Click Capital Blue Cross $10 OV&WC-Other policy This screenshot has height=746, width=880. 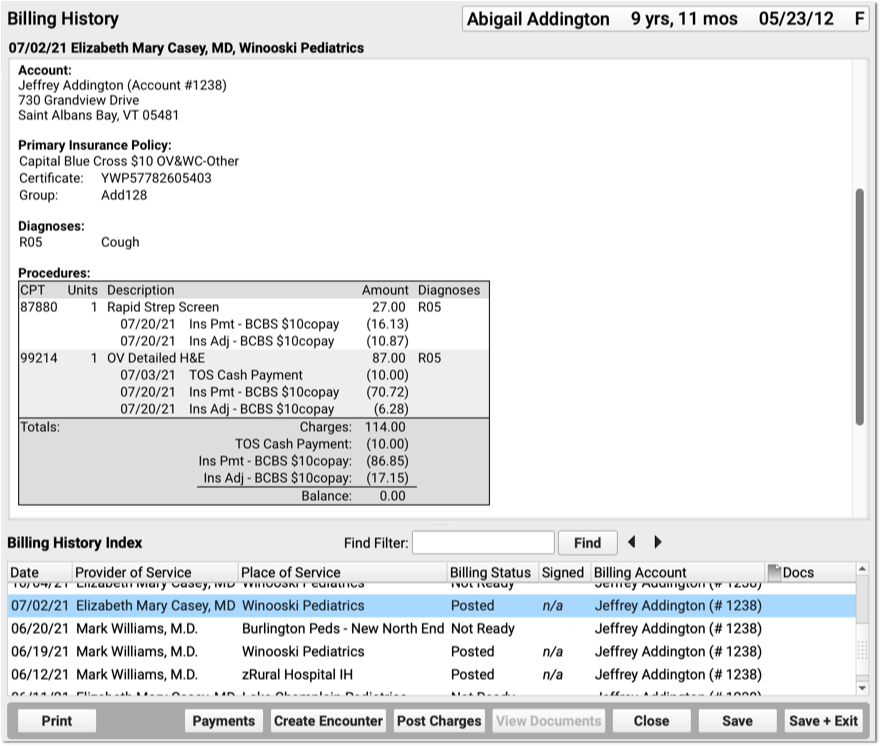(x=129, y=161)
